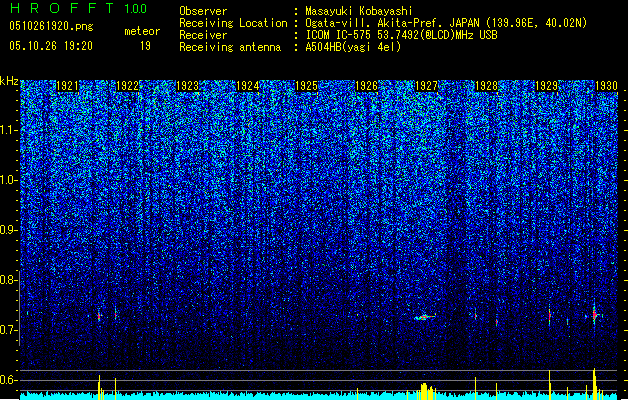The image size is (629, 400).
Task: Click the 1926 time marker
Action: pyautogui.click(x=367, y=86)
